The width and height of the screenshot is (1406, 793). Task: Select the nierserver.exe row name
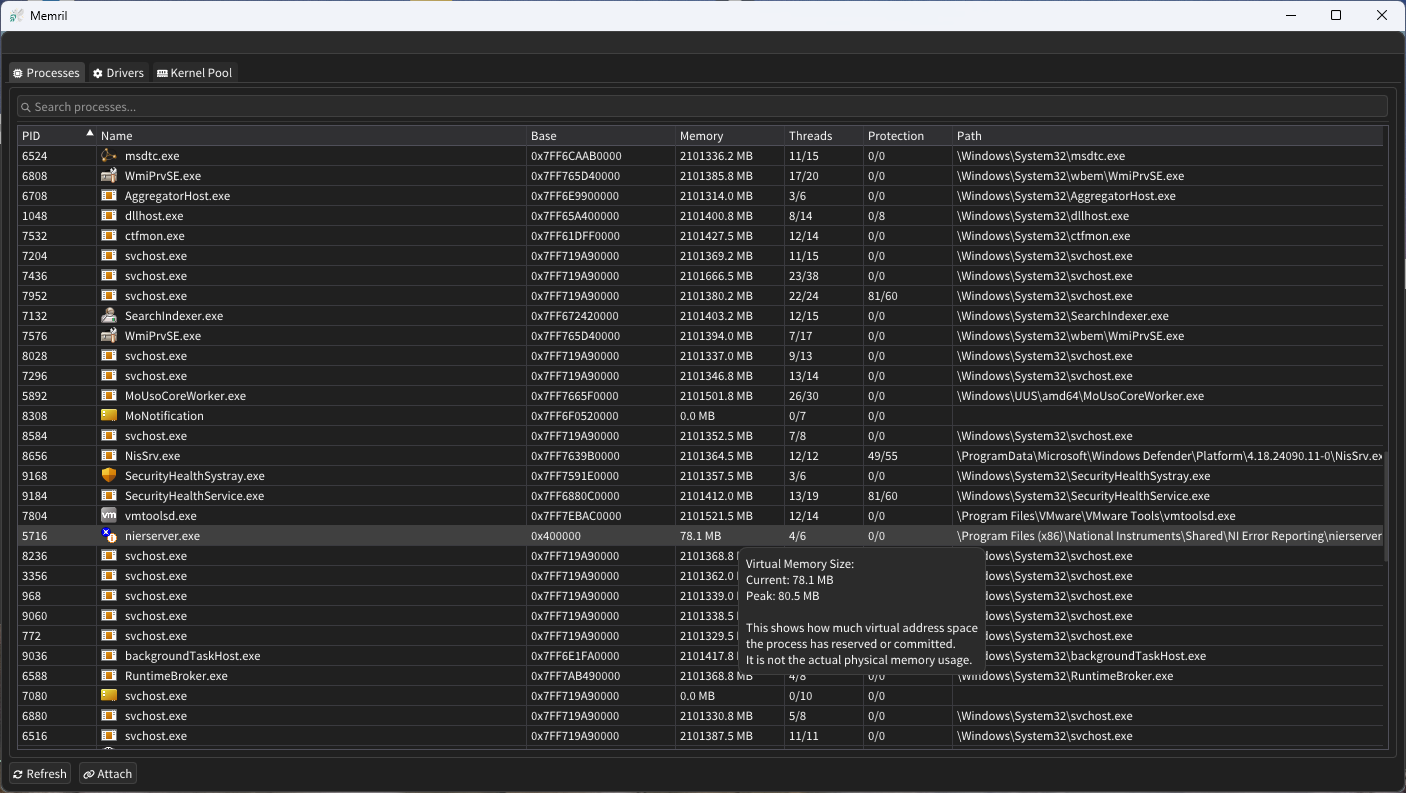[x=162, y=536]
